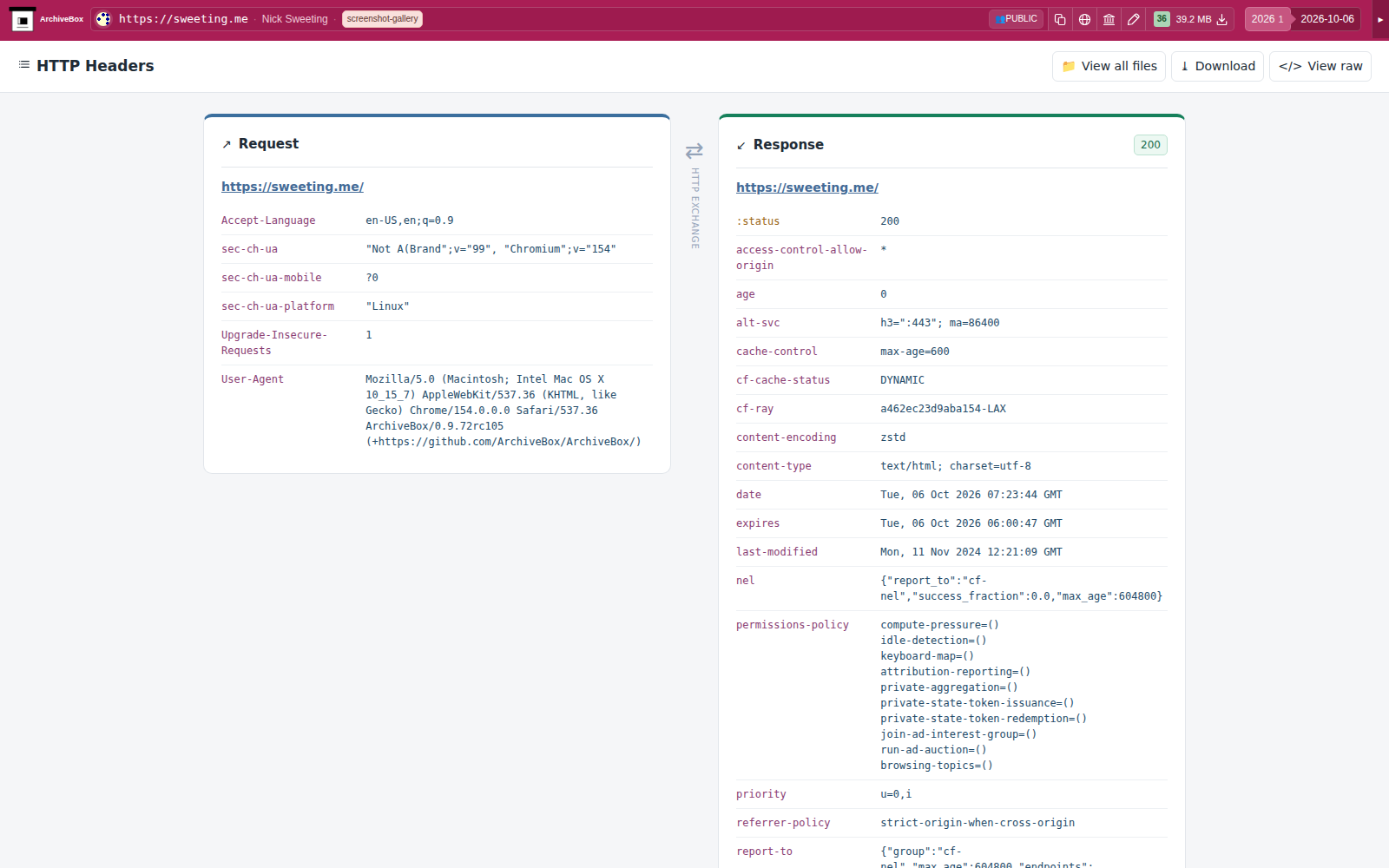The width and height of the screenshot is (1389, 868).
Task: Open View raw
Action: click(1320, 66)
